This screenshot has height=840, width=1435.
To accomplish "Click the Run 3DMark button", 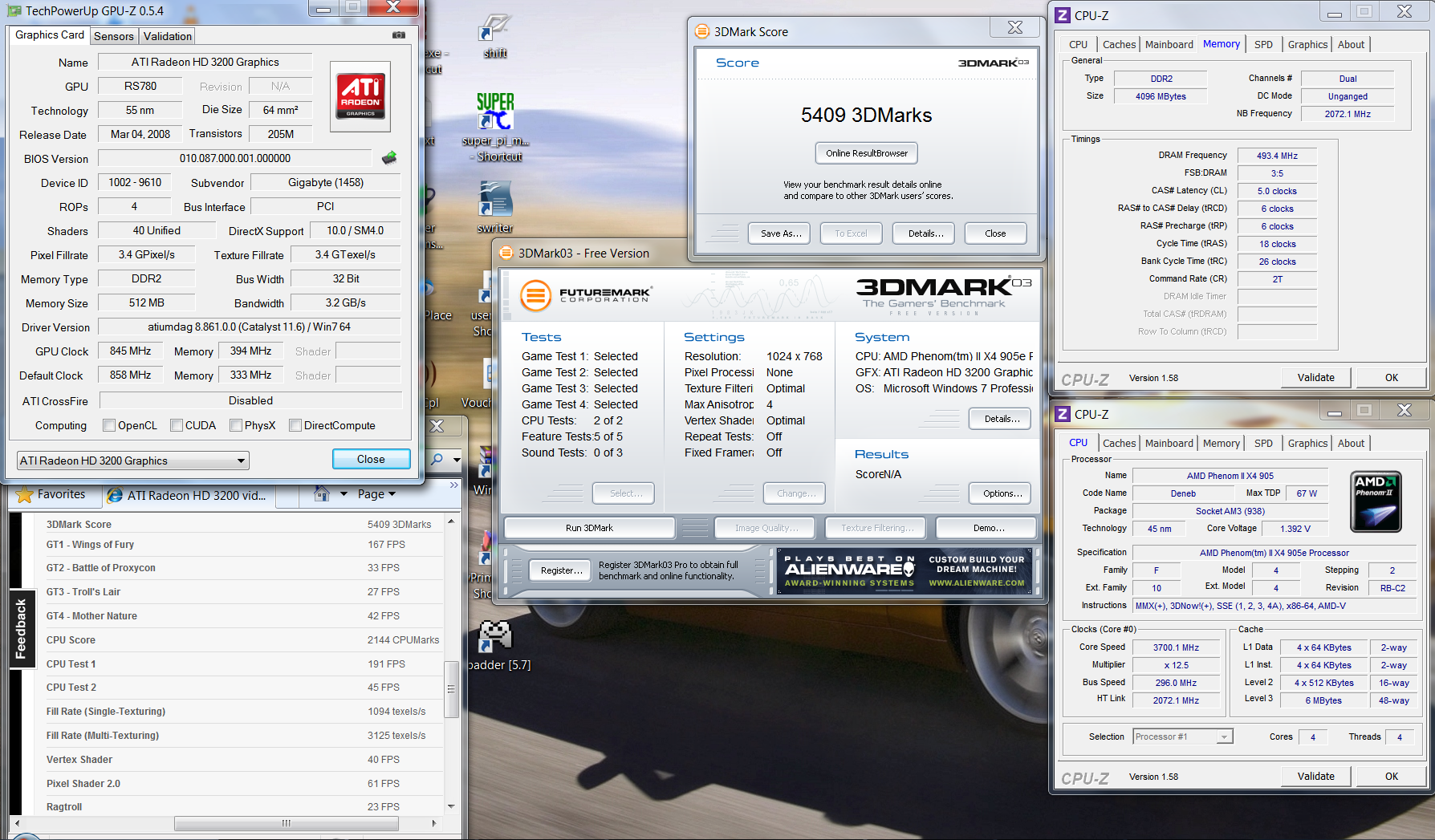I will [x=589, y=528].
